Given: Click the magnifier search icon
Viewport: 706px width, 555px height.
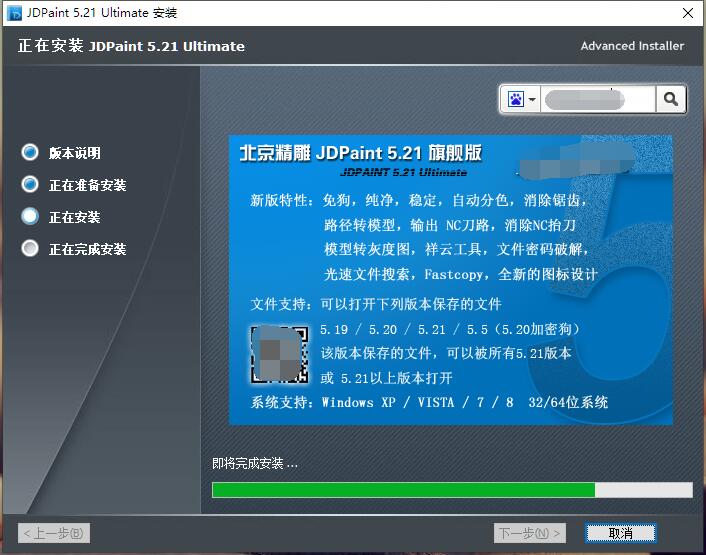Looking at the screenshot, I should pos(670,99).
